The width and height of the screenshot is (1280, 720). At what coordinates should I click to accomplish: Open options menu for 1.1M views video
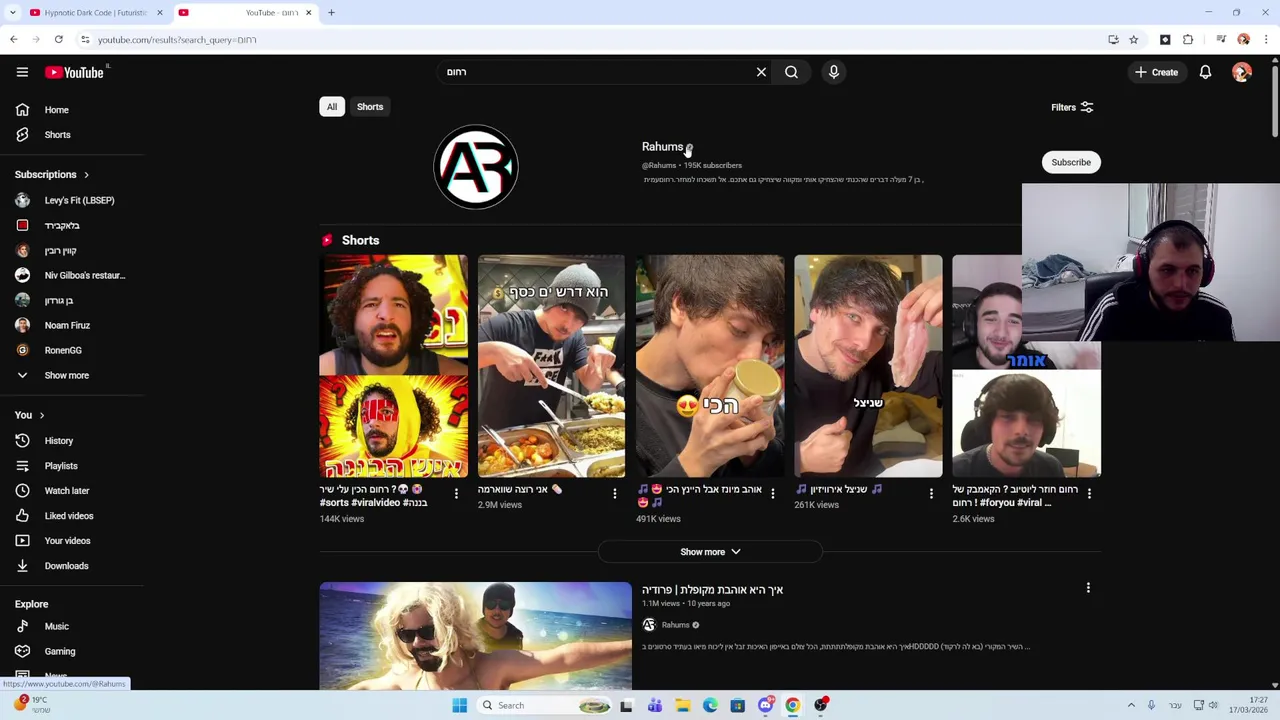pos(1088,588)
